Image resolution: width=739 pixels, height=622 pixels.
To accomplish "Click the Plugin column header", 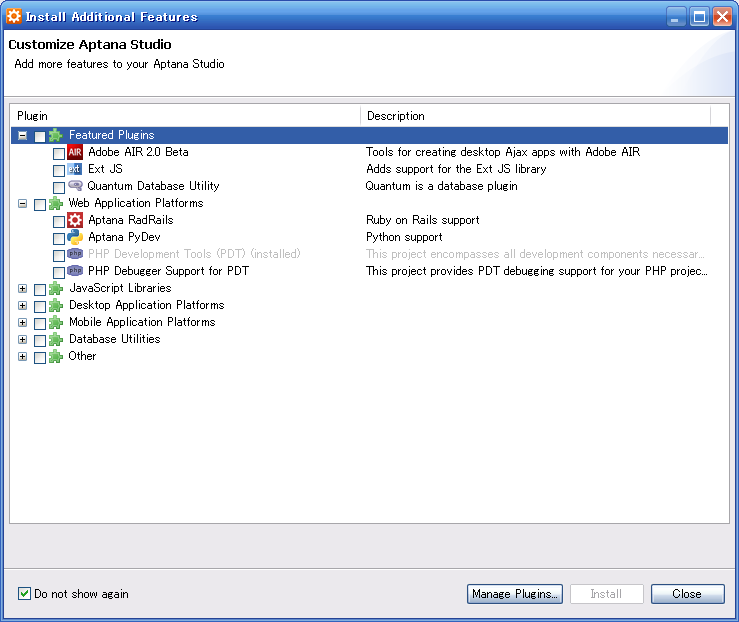I will 185,116.
